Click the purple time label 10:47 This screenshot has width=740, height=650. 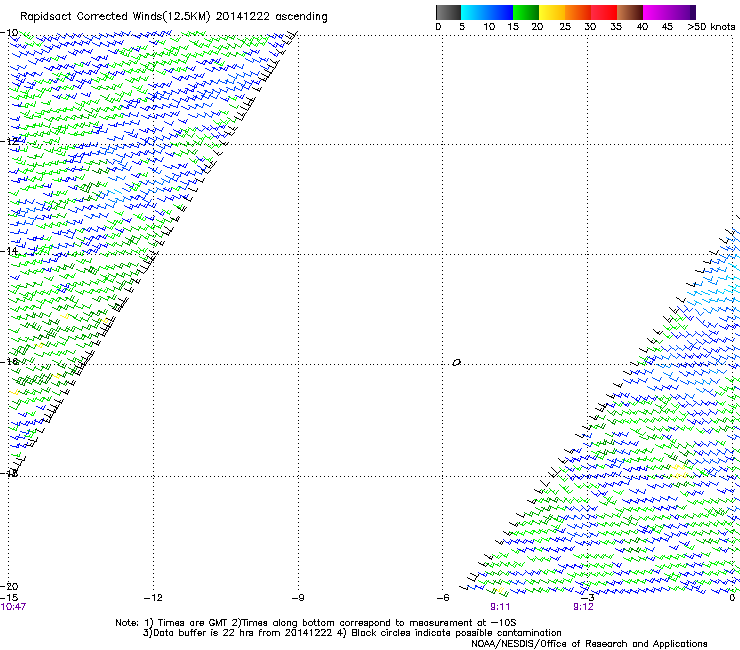click(13, 607)
